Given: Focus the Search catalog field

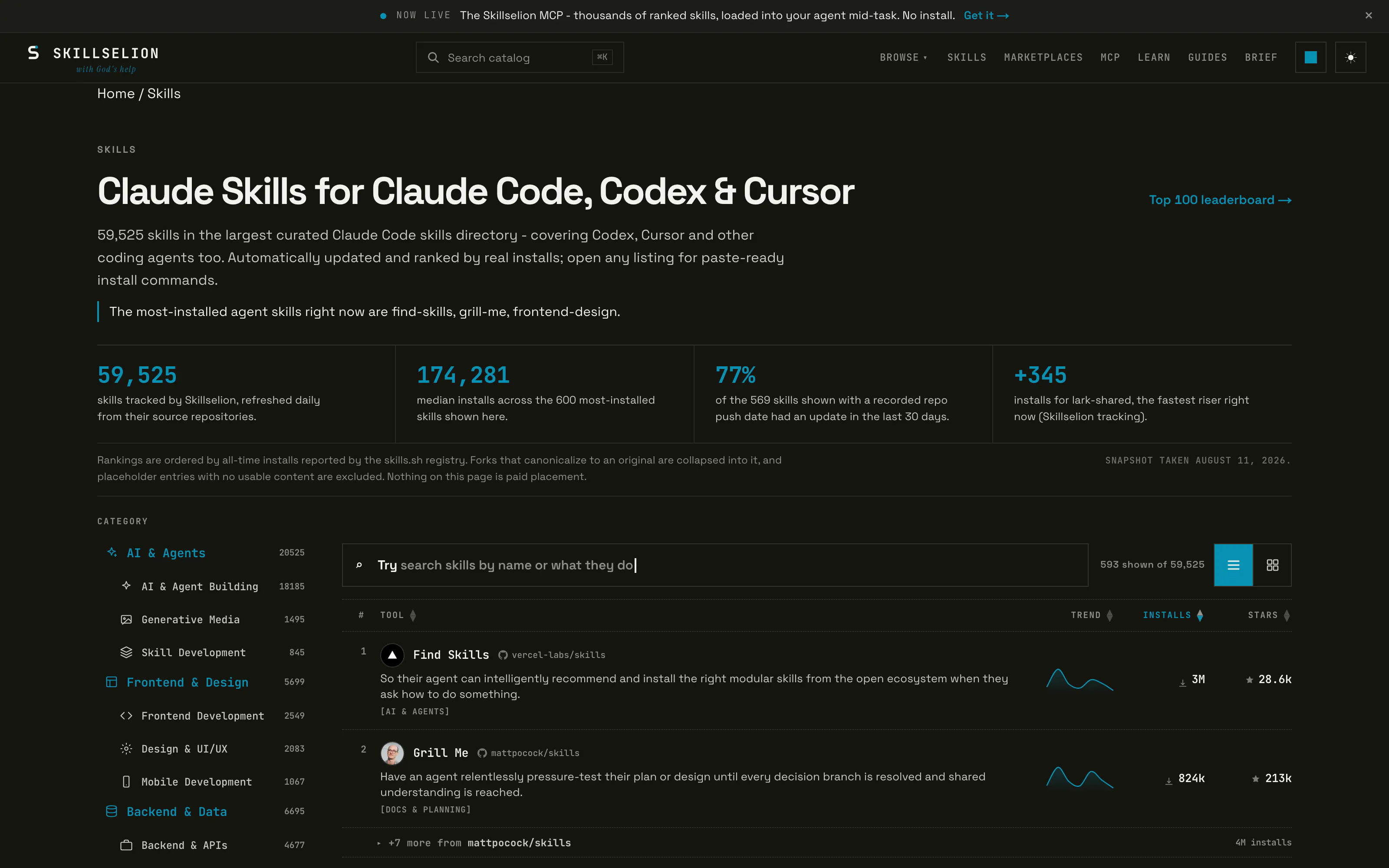Looking at the screenshot, I should point(520,57).
